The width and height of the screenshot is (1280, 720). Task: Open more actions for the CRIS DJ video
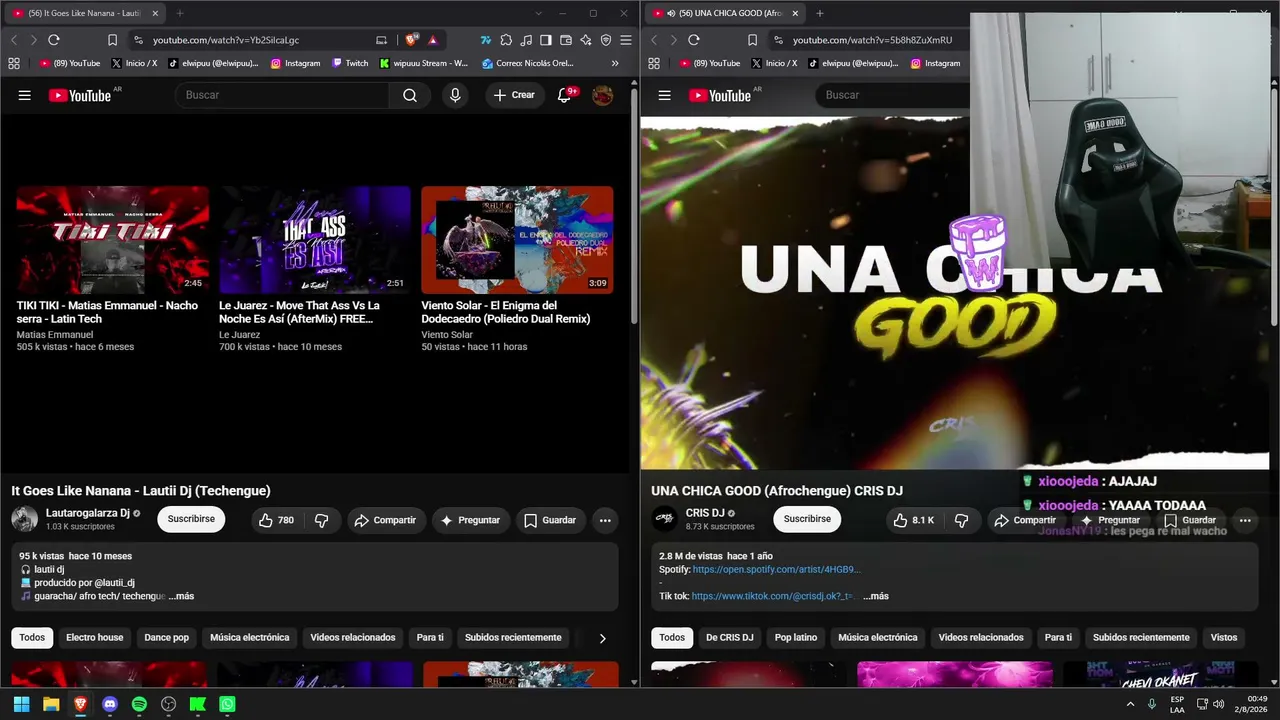(x=1245, y=520)
